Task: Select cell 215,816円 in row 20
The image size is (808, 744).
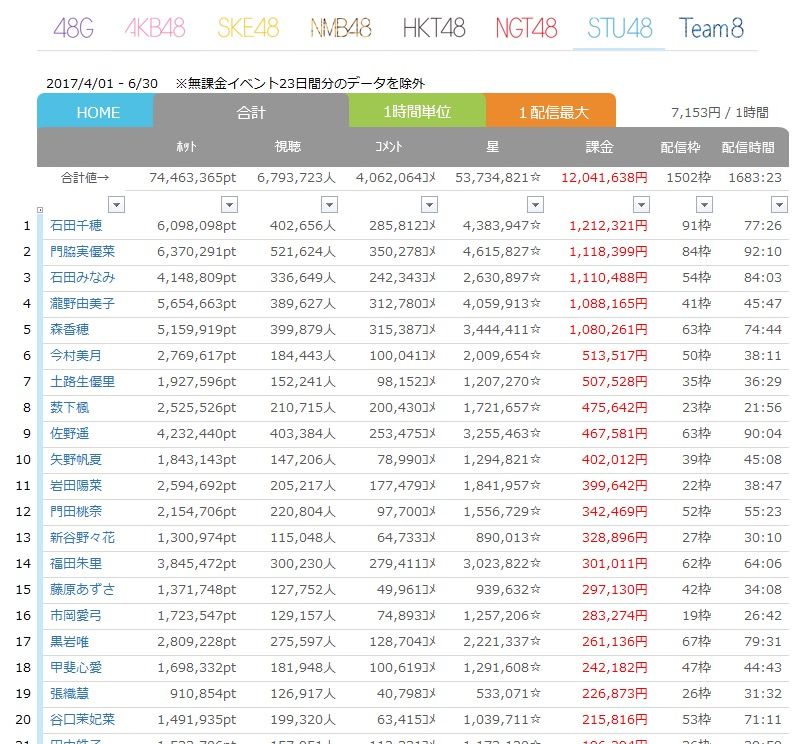Action: coord(615,720)
